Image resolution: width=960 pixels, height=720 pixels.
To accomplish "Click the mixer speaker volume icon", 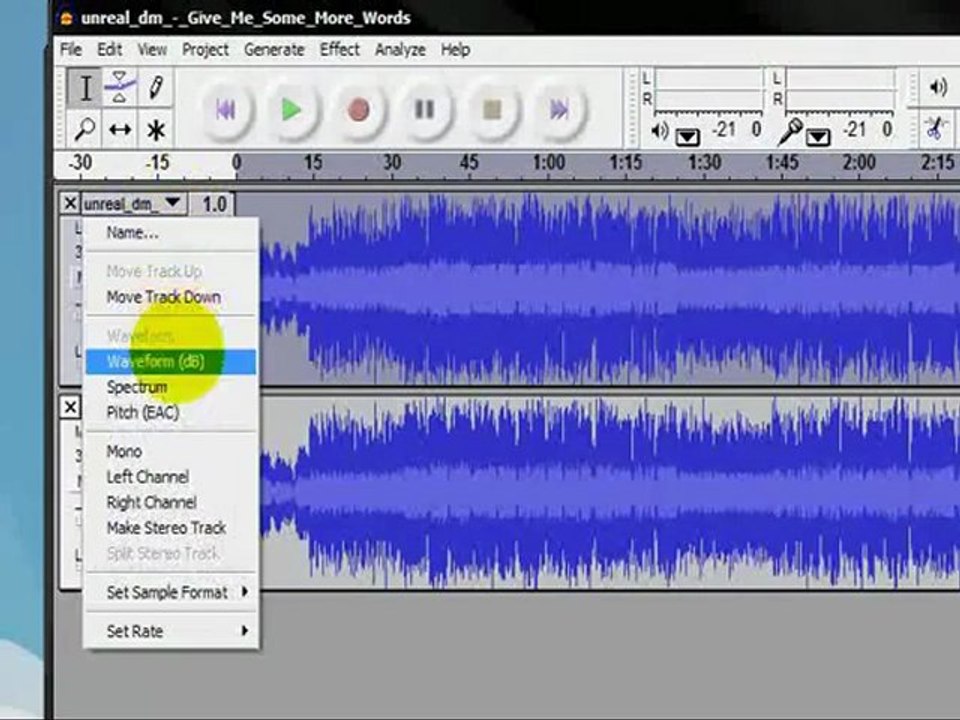I will 938,88.
